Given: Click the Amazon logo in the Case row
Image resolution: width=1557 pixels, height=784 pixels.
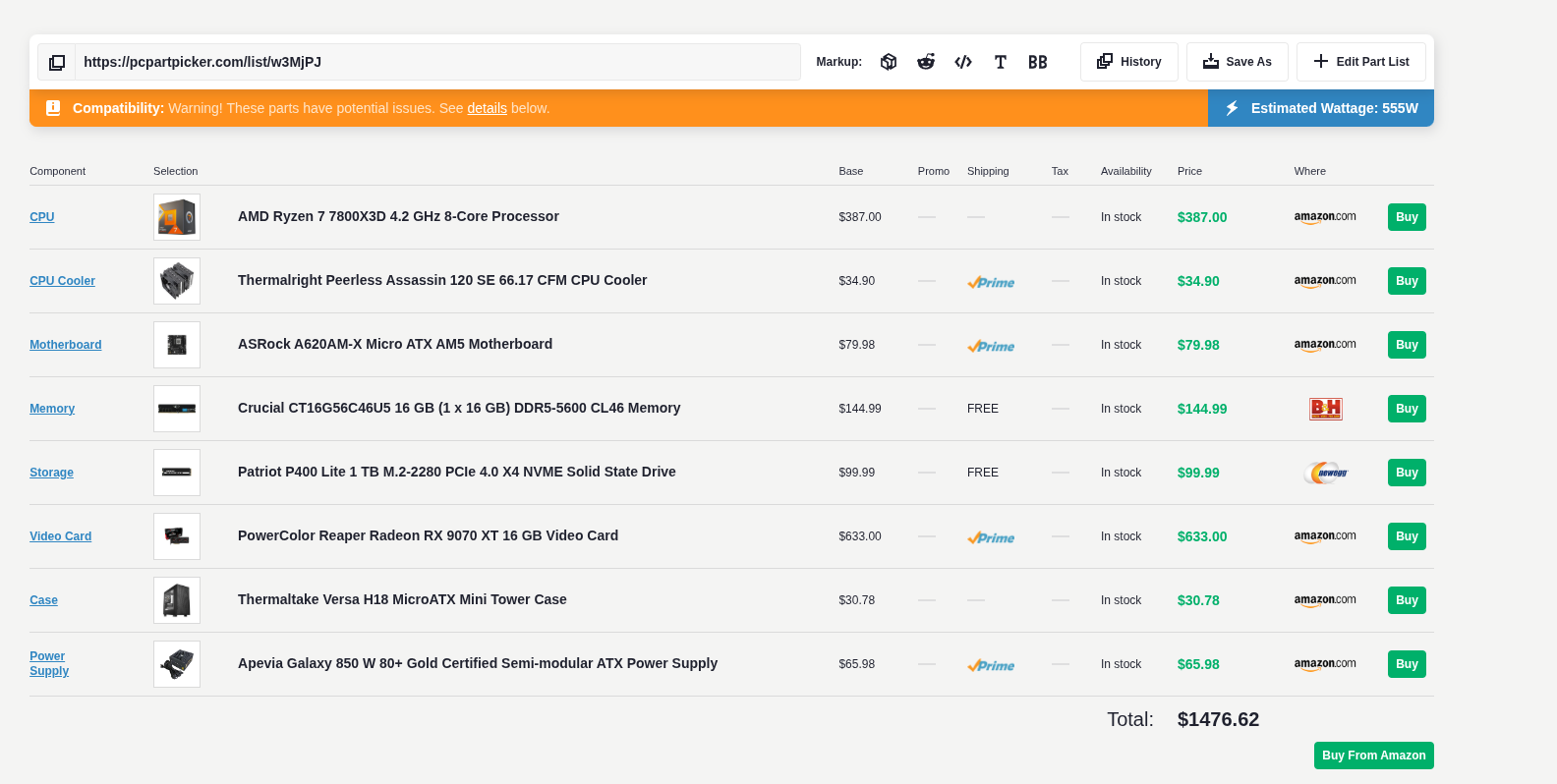Looking at the screenshot, I should (x=1325, y=600).
